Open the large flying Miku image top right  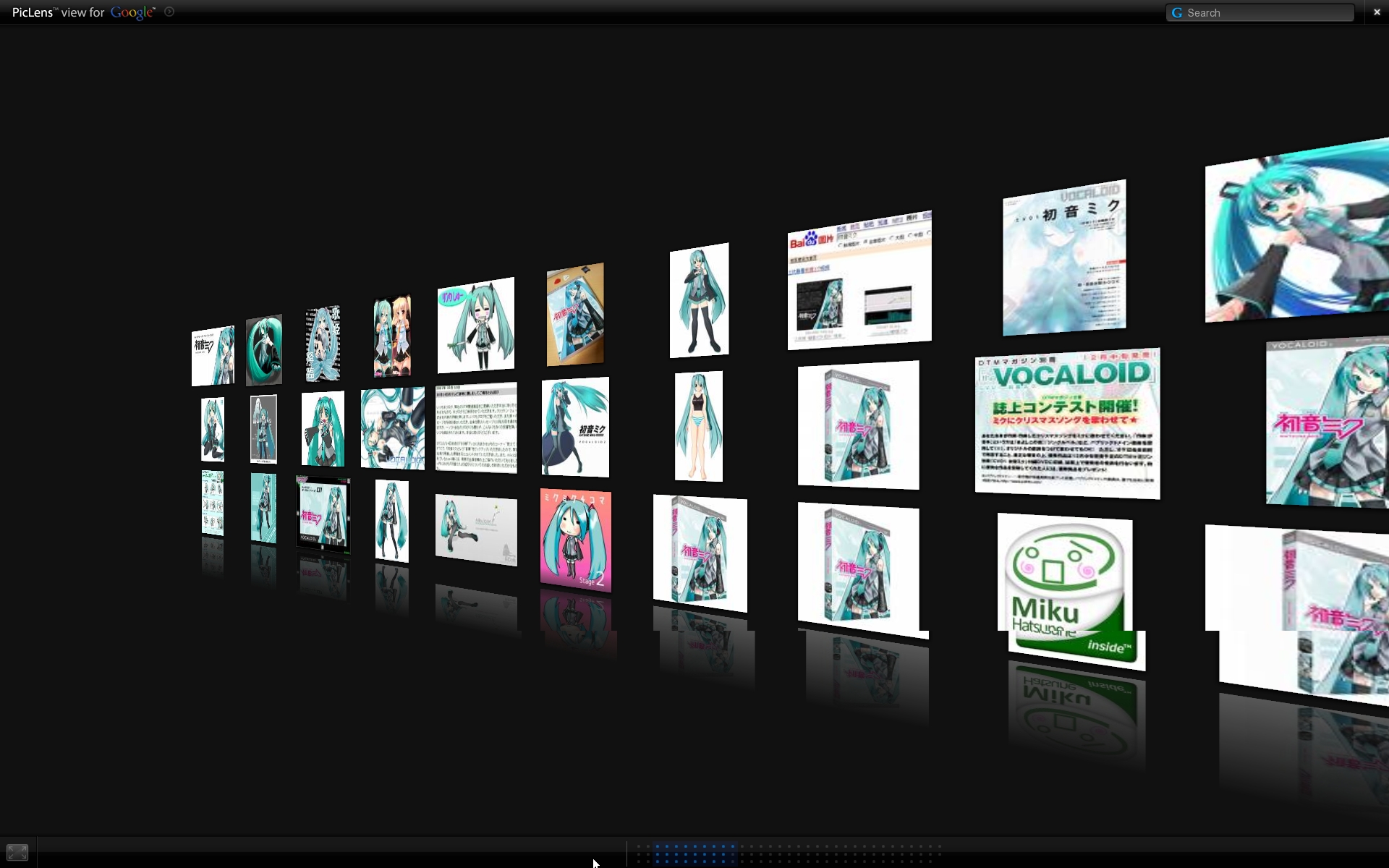[1297, 230]
